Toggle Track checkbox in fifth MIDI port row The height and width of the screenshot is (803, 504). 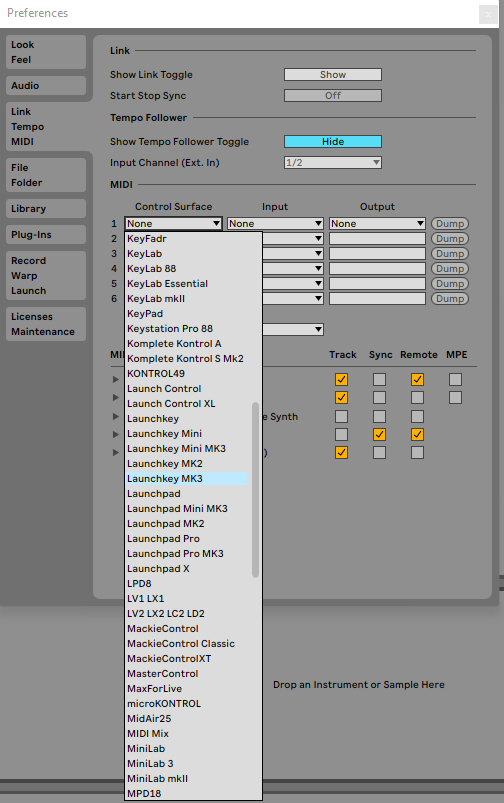[x=341, y=453]
